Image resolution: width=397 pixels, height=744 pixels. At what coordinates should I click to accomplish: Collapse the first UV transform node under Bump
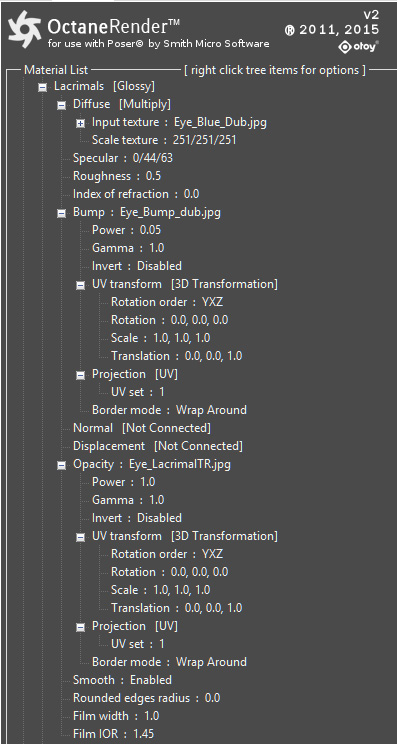pos(81,285)
